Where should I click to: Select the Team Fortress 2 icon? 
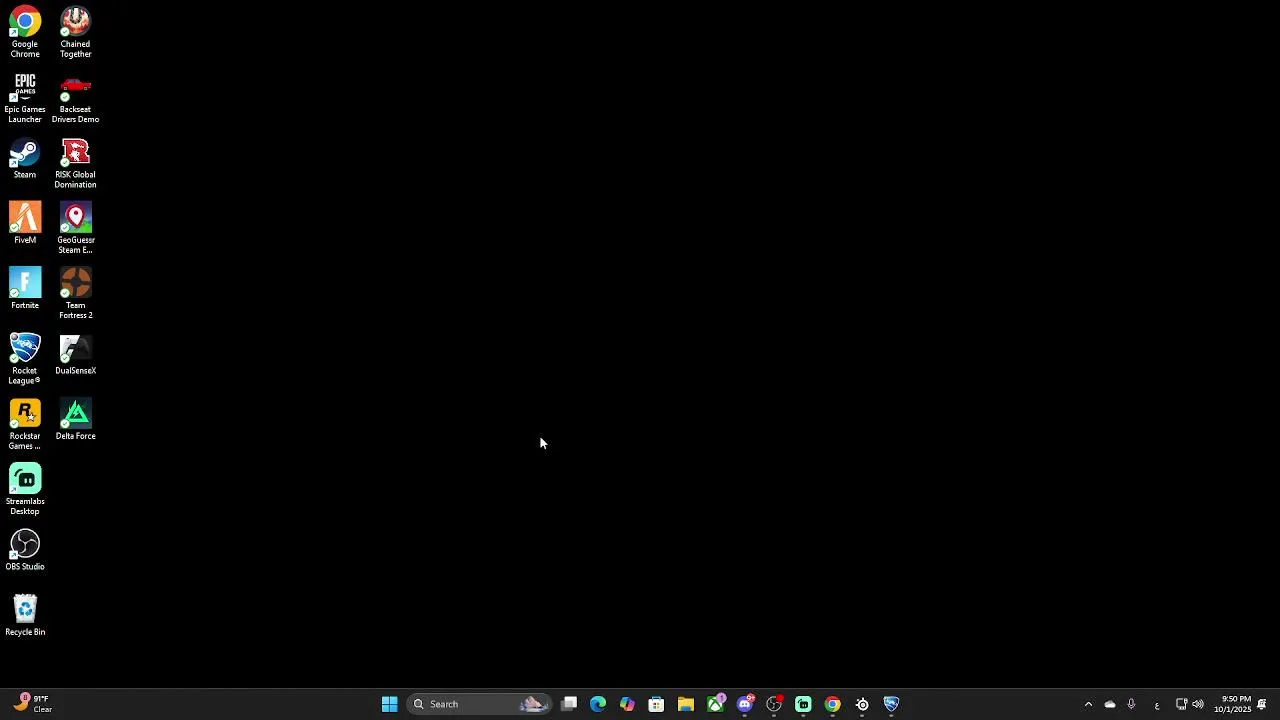click(75, 293)
